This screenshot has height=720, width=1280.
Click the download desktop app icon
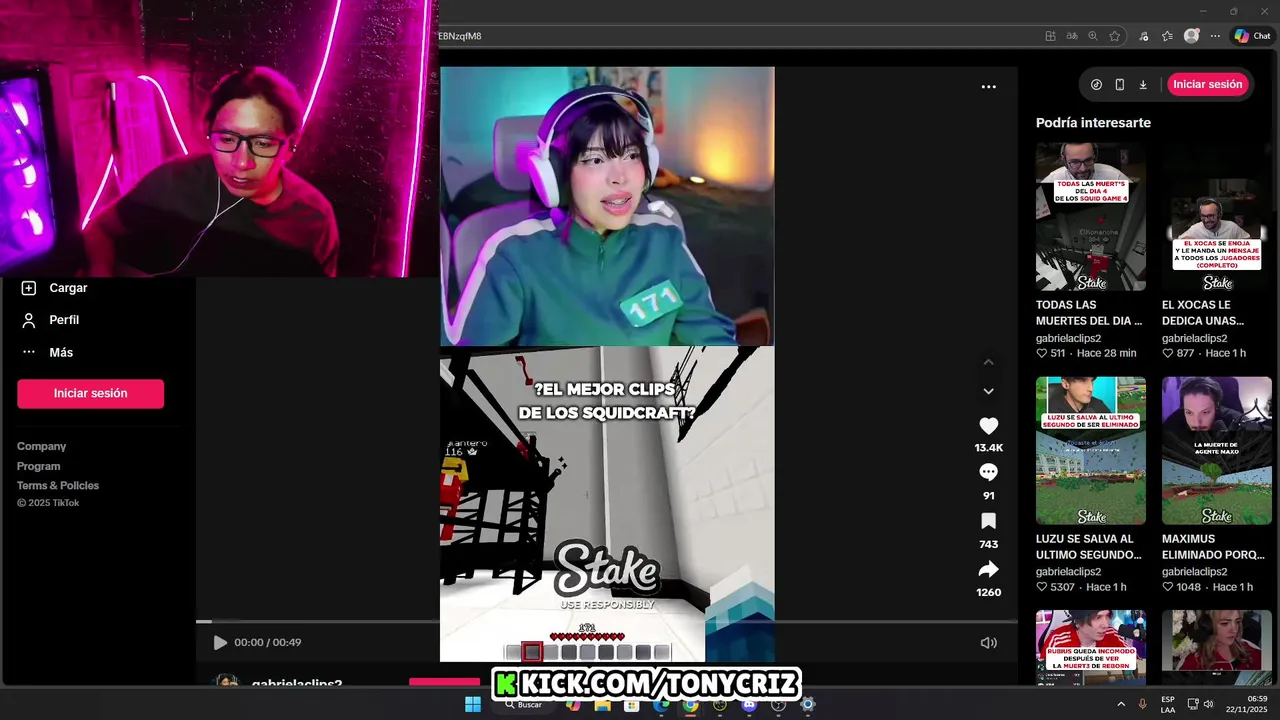[1143, 85]
